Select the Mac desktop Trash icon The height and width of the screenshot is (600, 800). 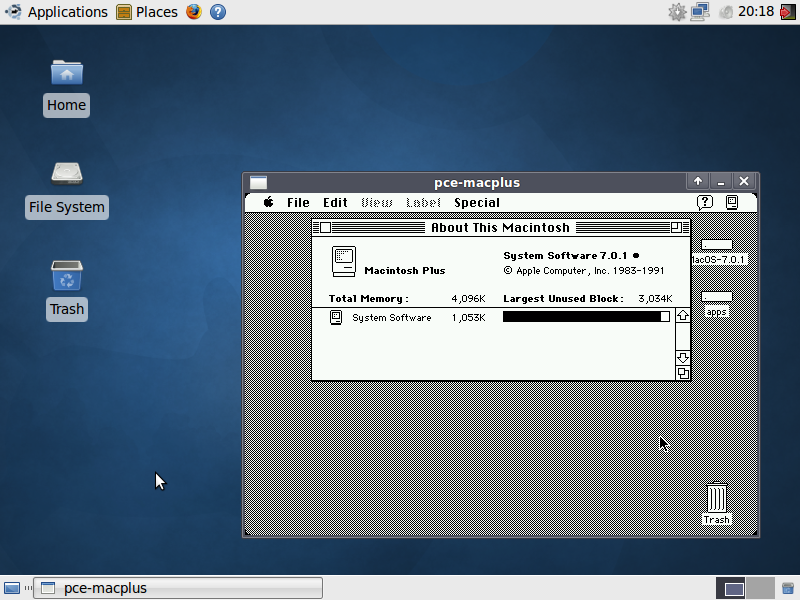tap(717, 497)
